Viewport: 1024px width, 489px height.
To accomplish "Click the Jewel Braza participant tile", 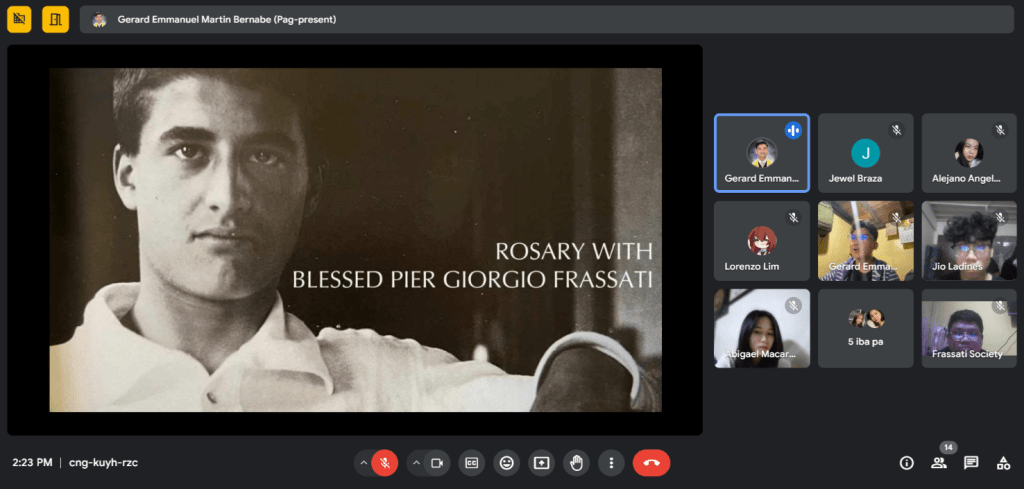I will point(865,152).
